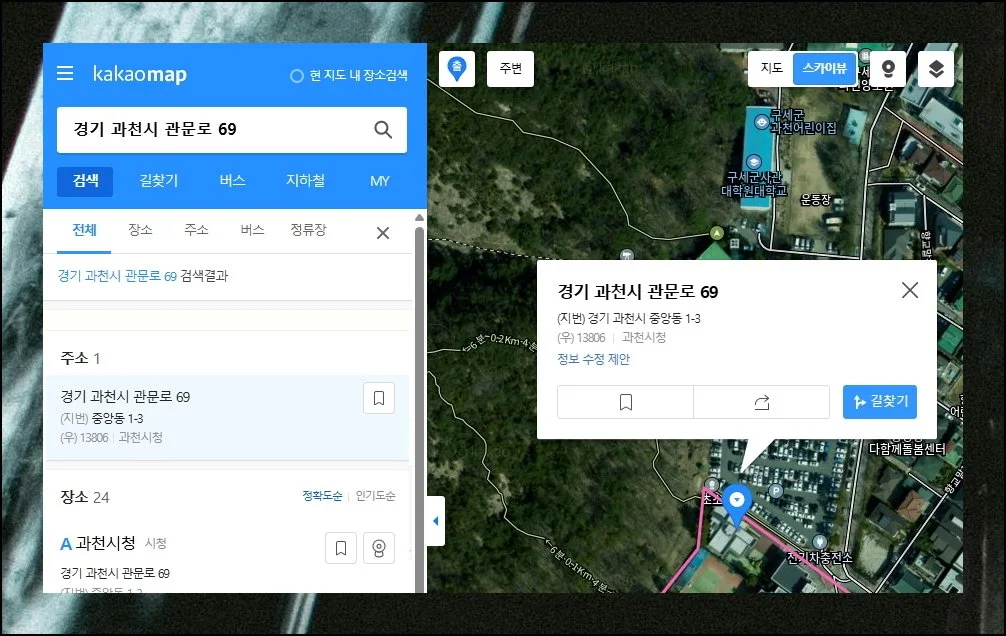Click the search input field
The image size is (1006, 636).
coord(210,129)
